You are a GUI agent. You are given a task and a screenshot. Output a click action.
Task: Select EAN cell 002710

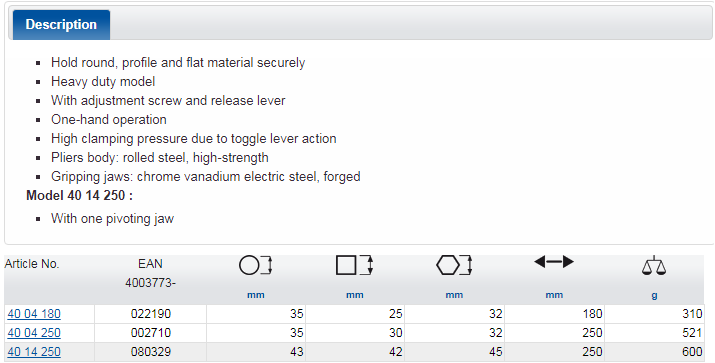pos(150,333)
